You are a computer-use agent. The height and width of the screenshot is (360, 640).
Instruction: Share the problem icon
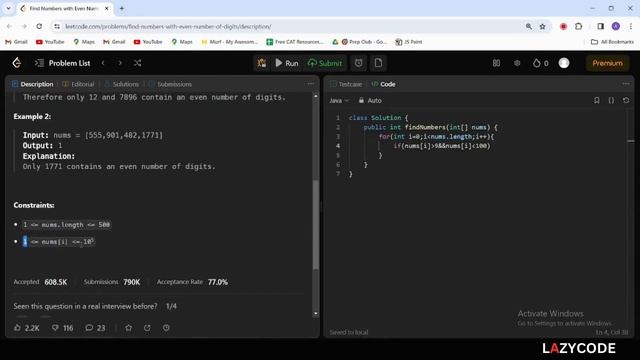click(147, 328)
